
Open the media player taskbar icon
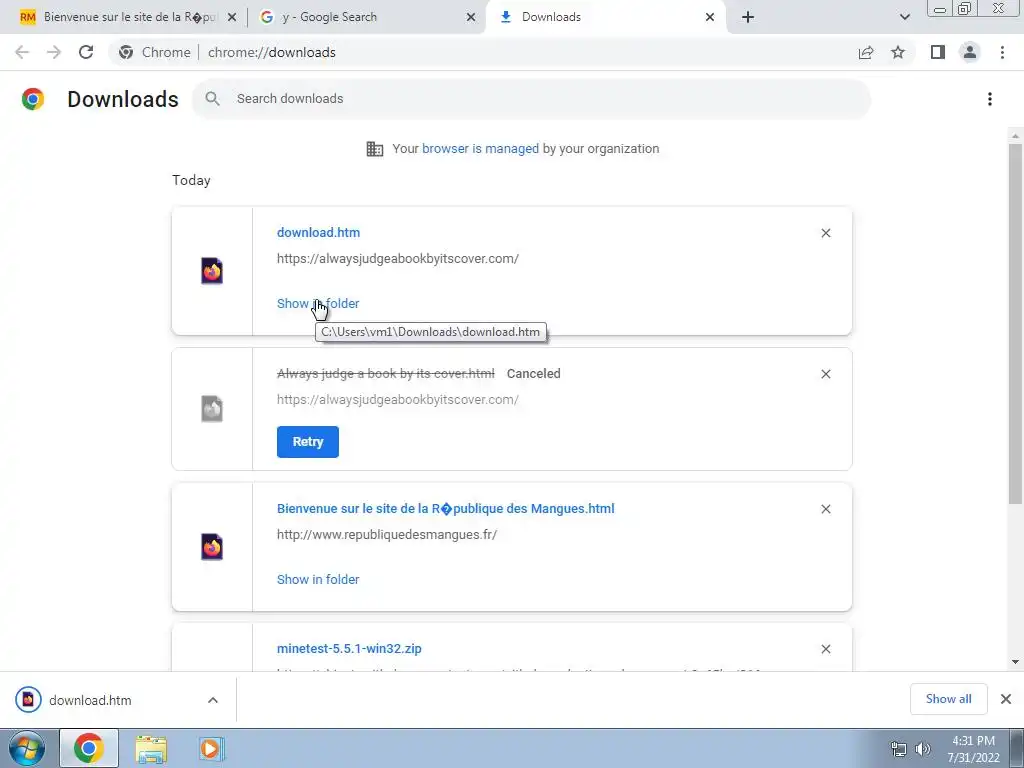coord(211,748)
